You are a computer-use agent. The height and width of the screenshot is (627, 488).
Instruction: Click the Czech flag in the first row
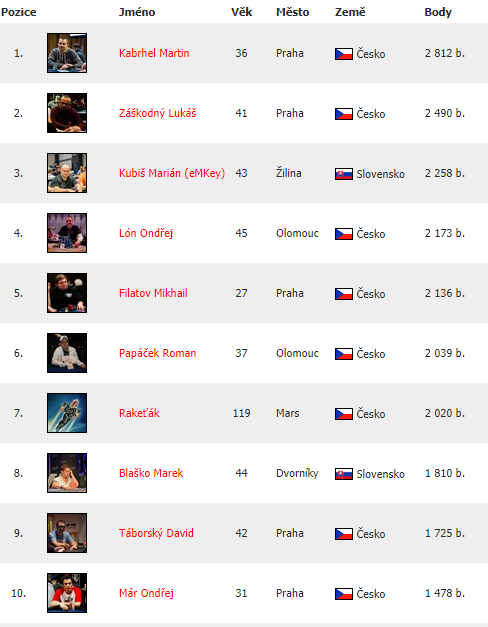click(x=344, y=54)
